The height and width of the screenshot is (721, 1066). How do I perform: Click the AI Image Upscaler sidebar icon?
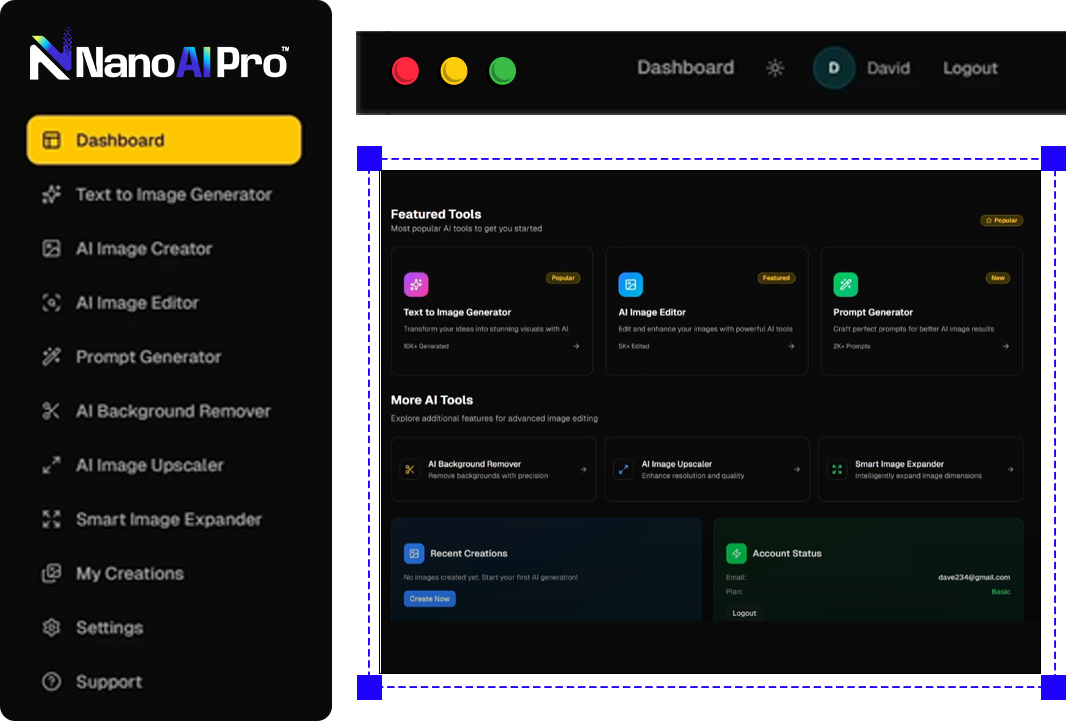(51, 465)
